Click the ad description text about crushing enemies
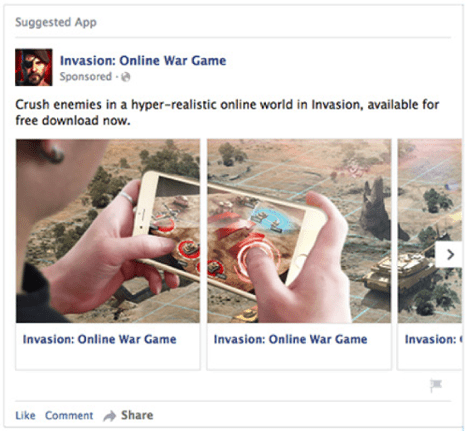The height and width of the screenshot is (431, 470). coord(227,112)
